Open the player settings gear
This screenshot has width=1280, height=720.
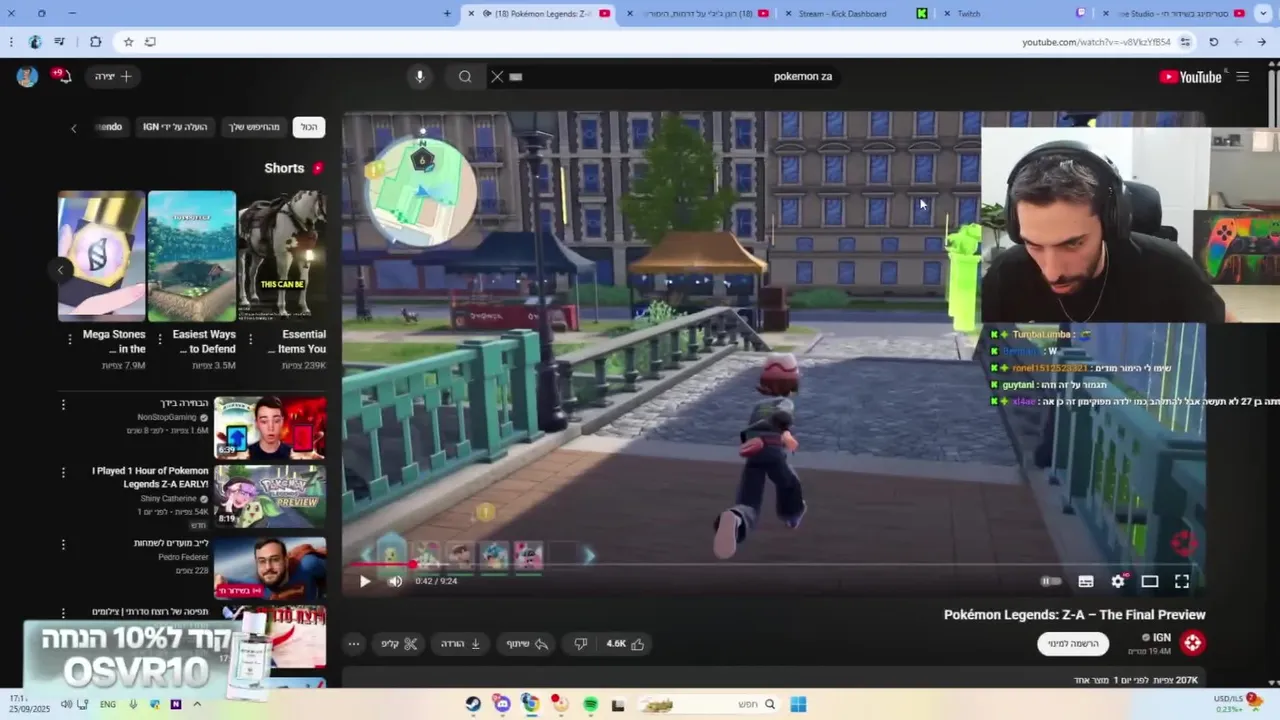pyautogui.click(x=1118, y=581)
